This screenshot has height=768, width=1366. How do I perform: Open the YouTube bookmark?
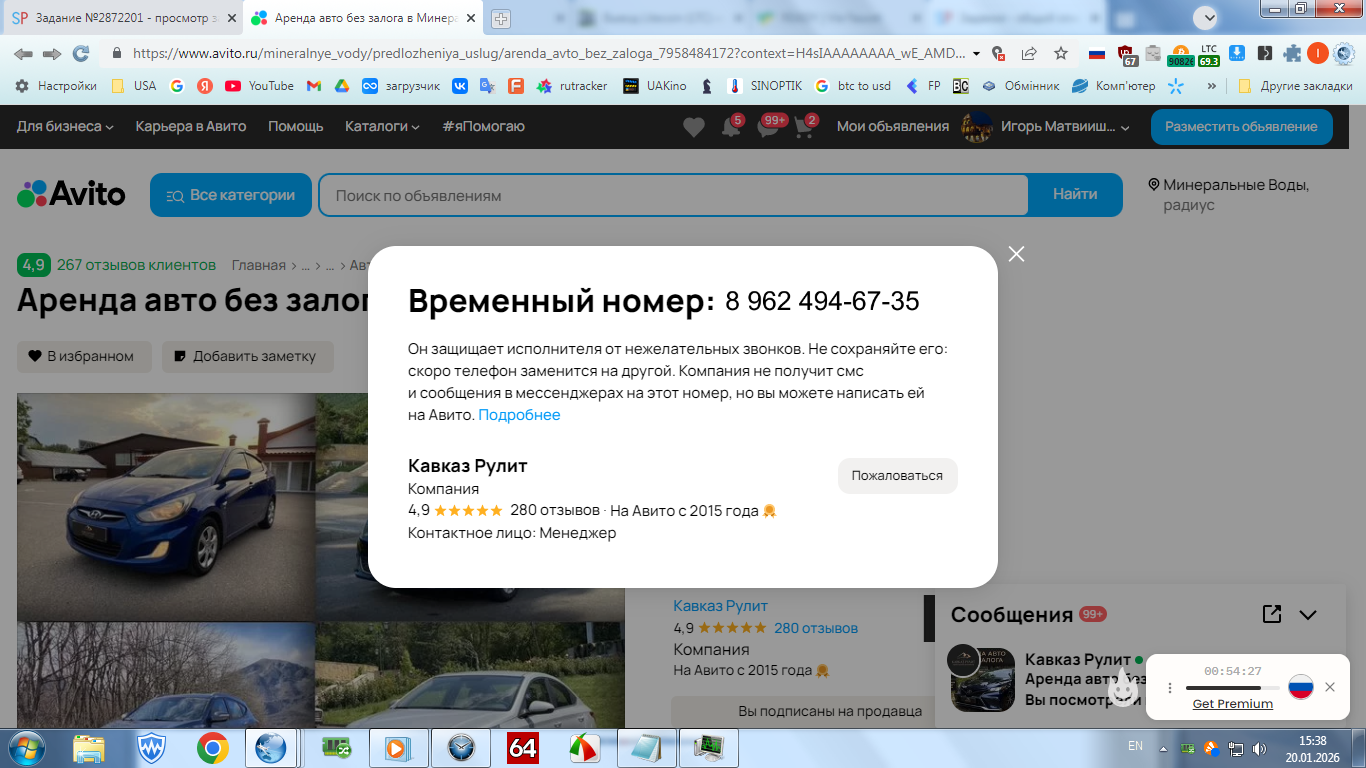point(260,86)
